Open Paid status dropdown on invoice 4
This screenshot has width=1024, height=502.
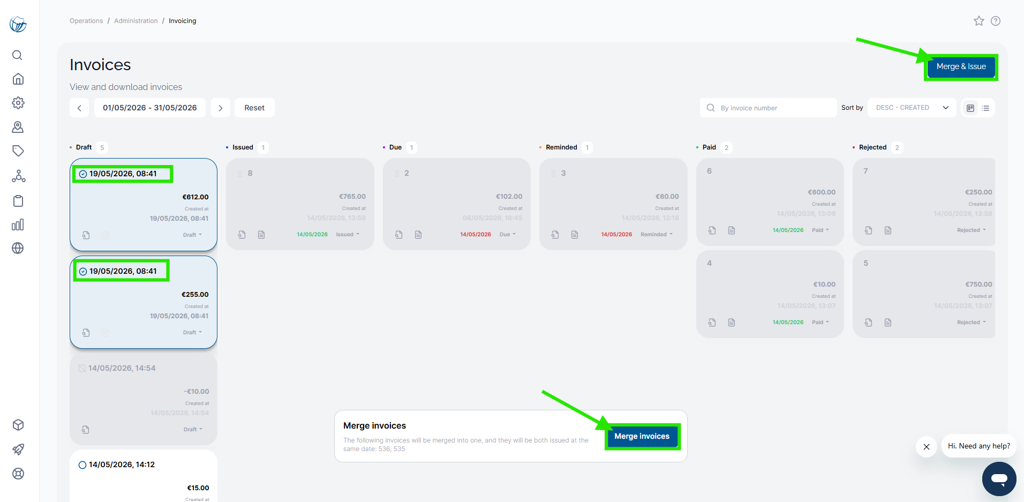[x=820, y=322]
